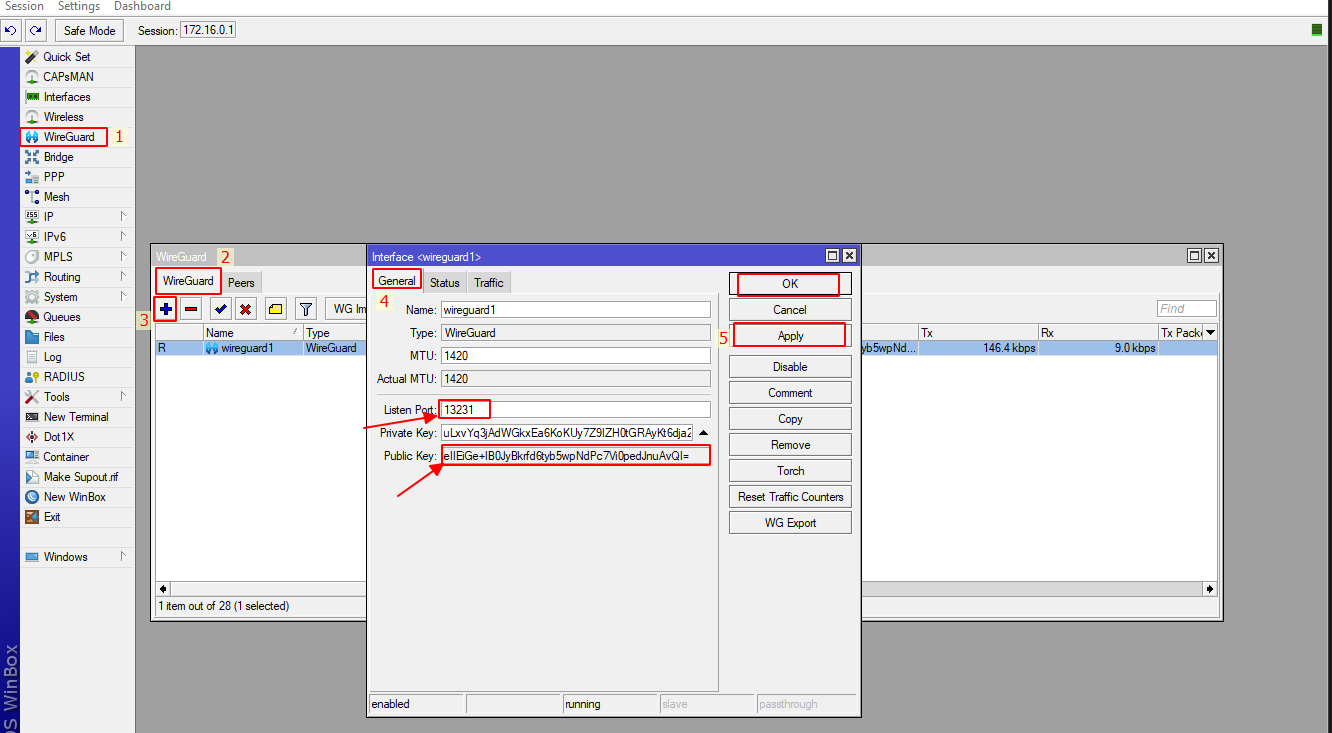Open WireGuard in the sidebar menu
This screenshot has height=733, width=1332.
(x=68, y=137)
